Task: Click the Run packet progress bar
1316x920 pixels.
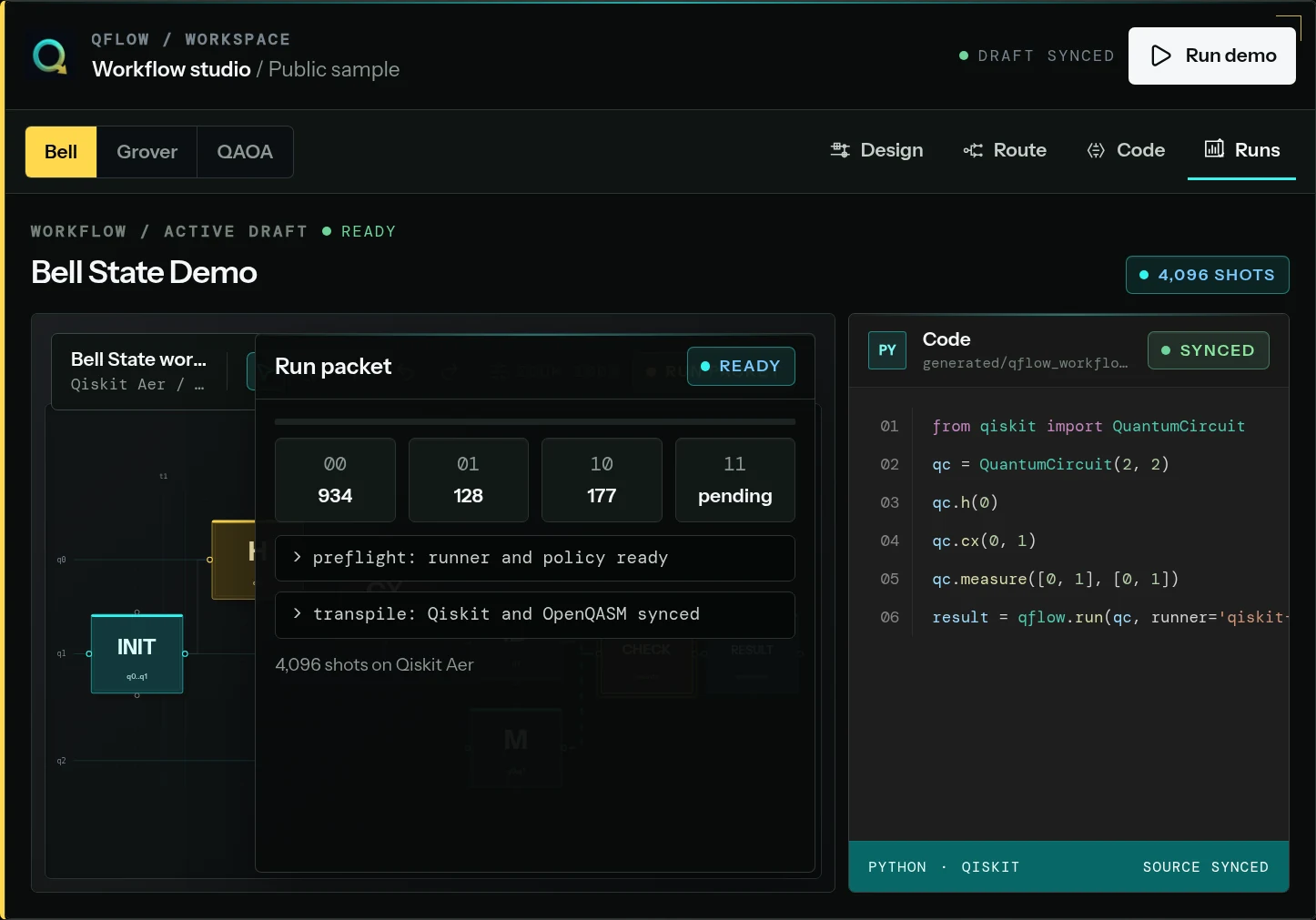Action: 535,422
